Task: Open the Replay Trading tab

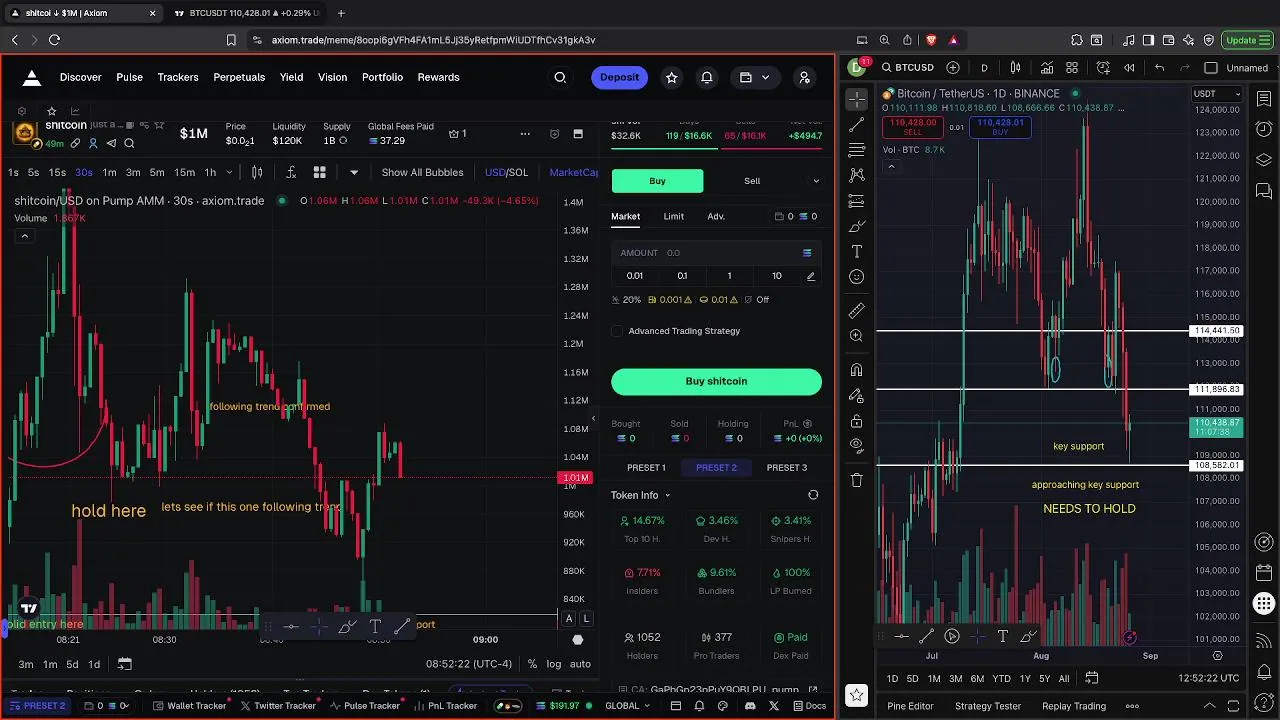Action: (1074, 706)
